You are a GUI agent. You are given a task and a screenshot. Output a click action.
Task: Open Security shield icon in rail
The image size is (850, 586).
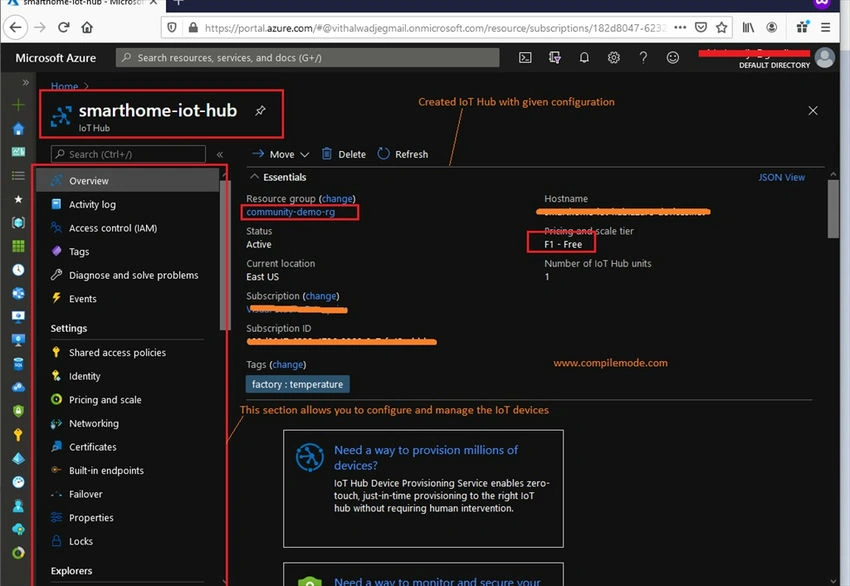coord(18,411)
